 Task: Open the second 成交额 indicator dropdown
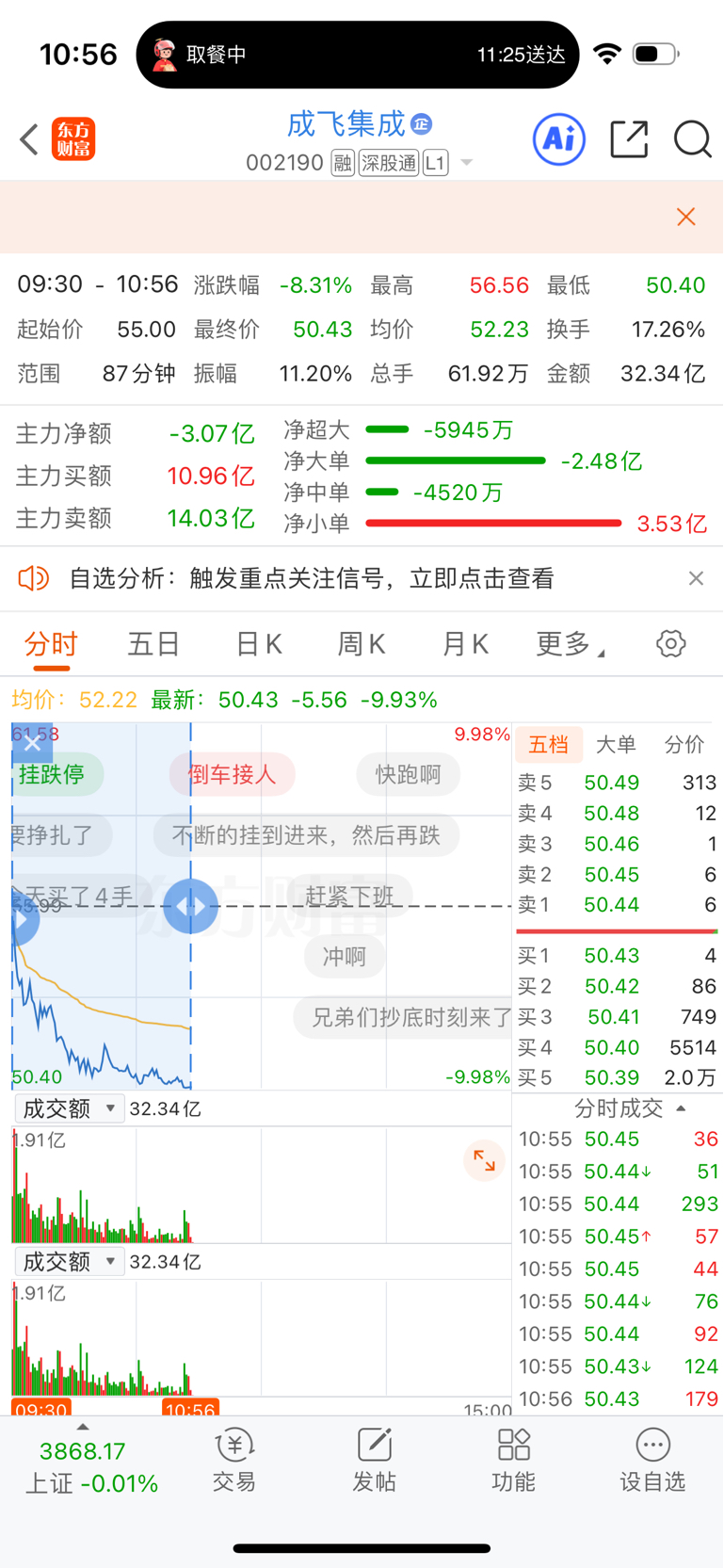(x=70, y=1261)
